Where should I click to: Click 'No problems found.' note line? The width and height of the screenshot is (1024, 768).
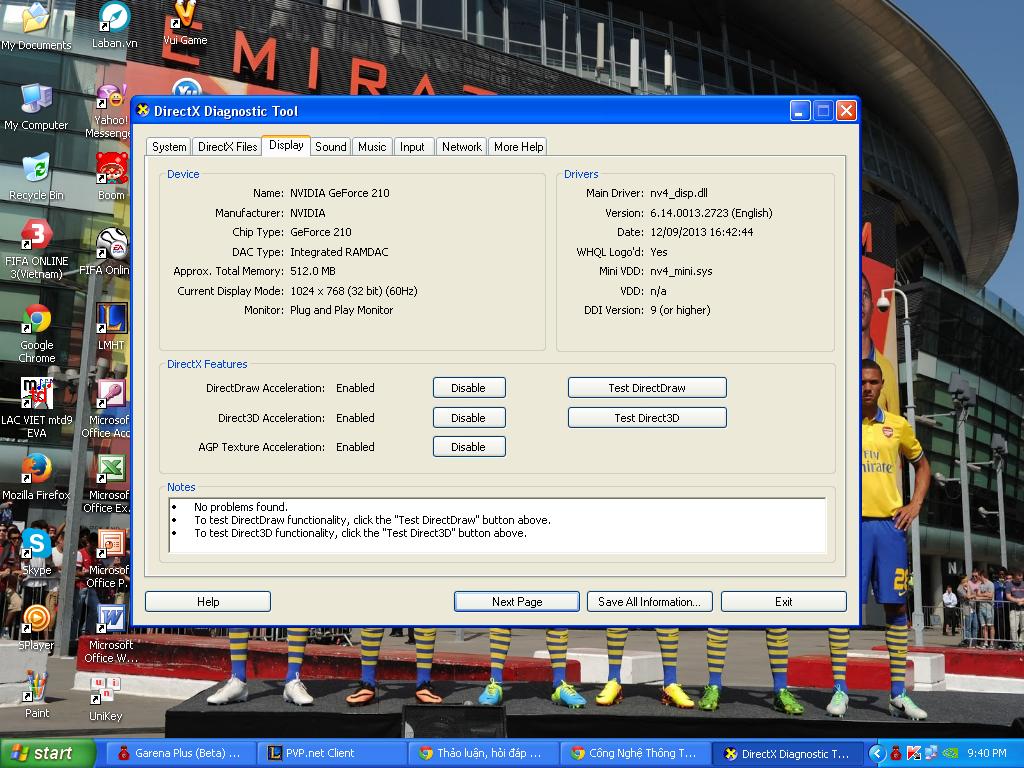tap(241, 507)
